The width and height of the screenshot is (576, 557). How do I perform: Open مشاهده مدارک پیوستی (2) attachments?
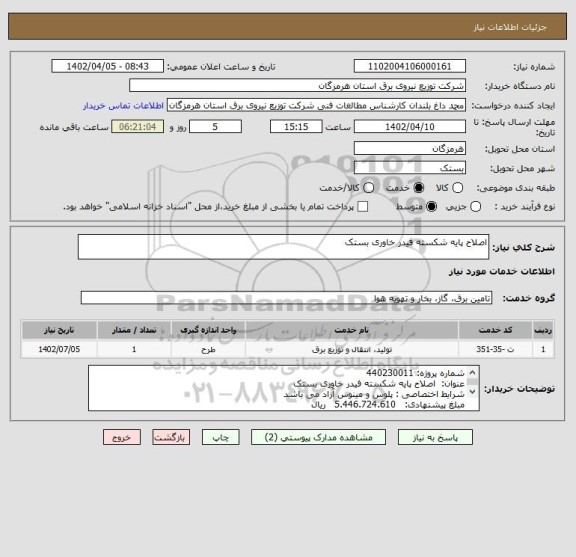(x=318, y=437)
